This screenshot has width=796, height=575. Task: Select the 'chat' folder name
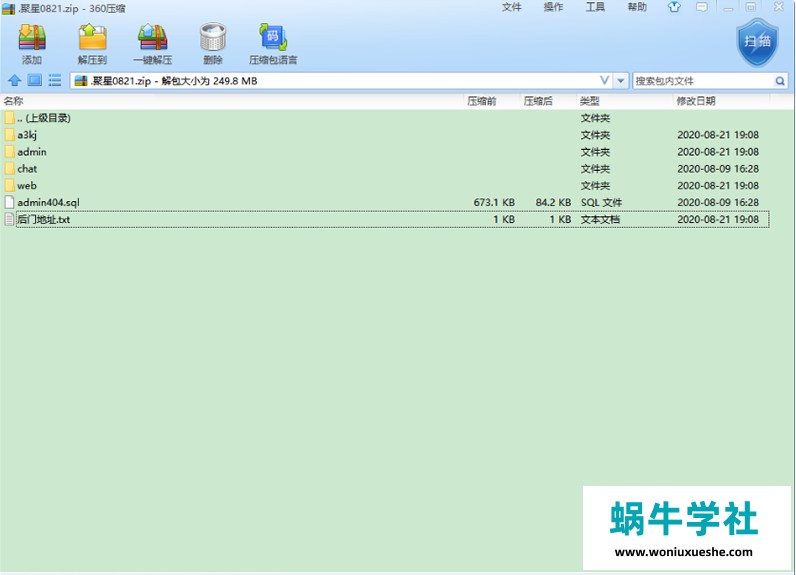[x=27, y=168]
